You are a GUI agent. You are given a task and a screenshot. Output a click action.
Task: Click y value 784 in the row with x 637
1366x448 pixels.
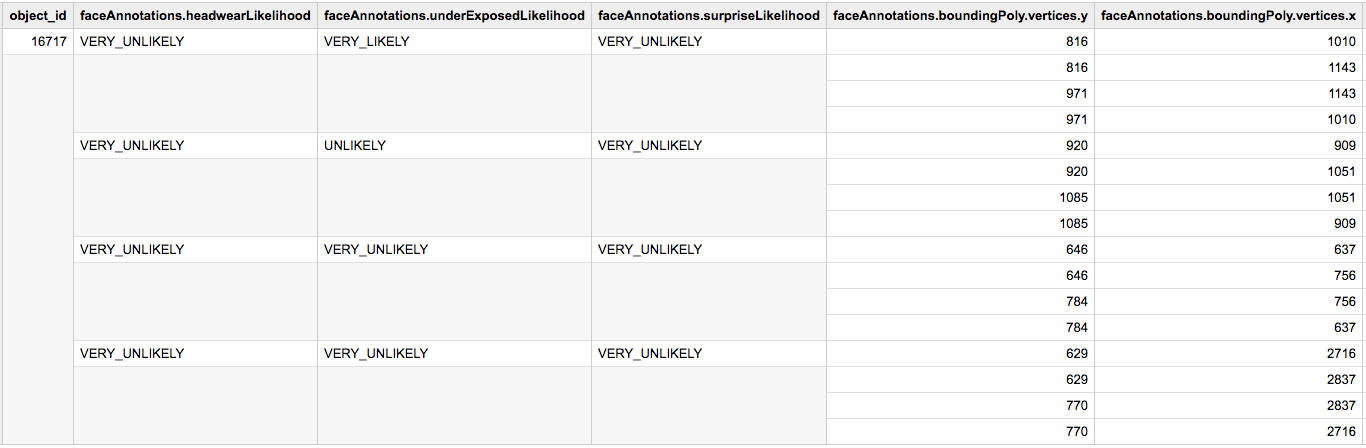[1073, 328]
